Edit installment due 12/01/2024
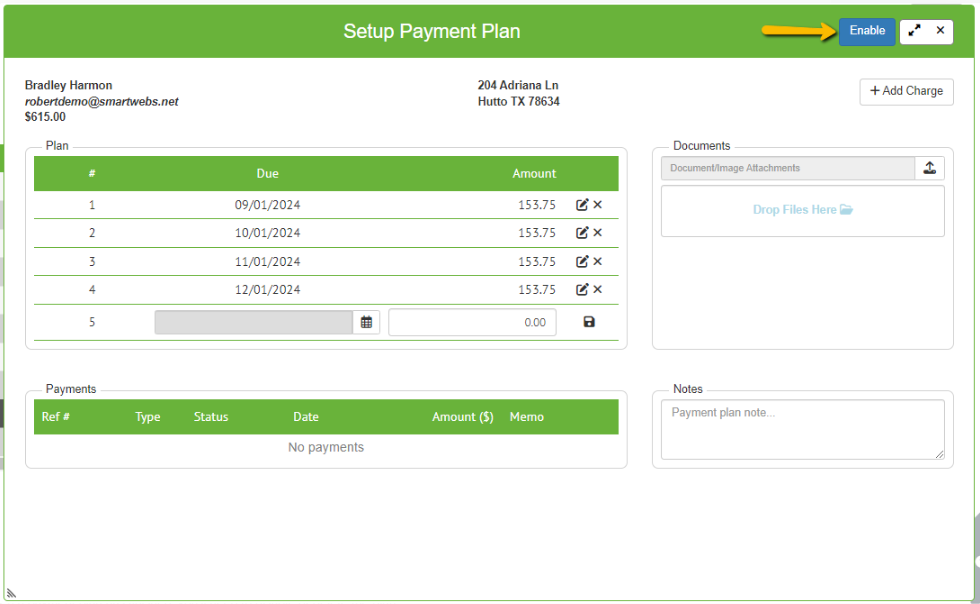The image size is (980, 604). [x=582, y=289]
